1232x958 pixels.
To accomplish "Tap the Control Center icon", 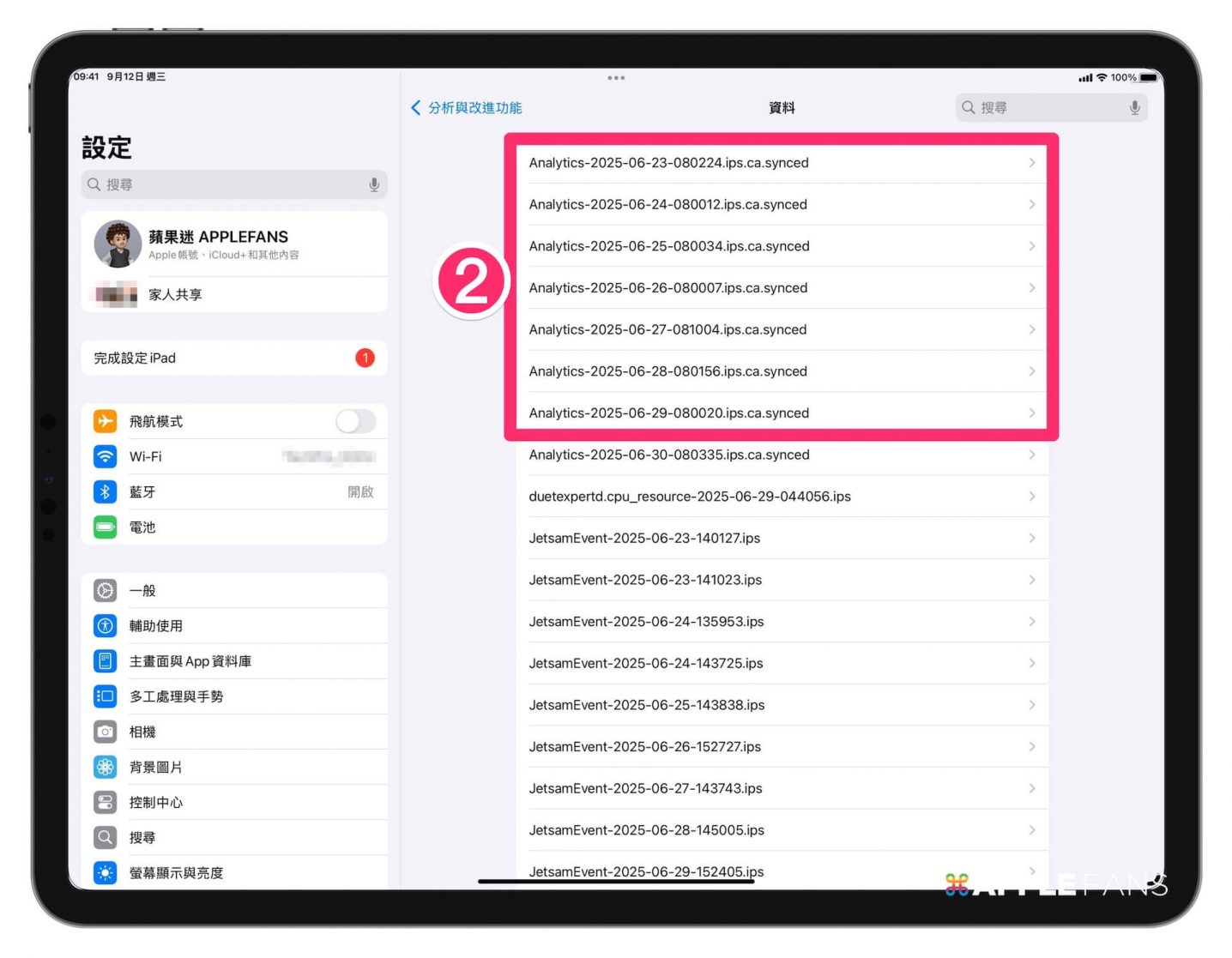I will 105,802.
